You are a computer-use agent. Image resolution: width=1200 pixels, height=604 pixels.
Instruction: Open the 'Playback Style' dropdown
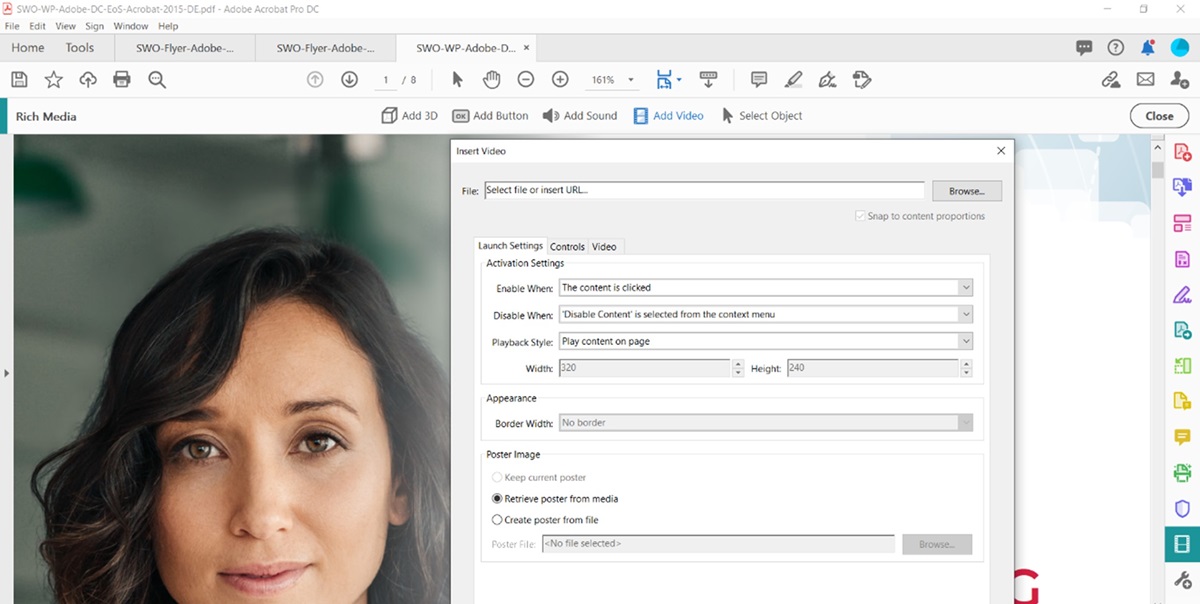pyautogui.click(x=965, y=340)
